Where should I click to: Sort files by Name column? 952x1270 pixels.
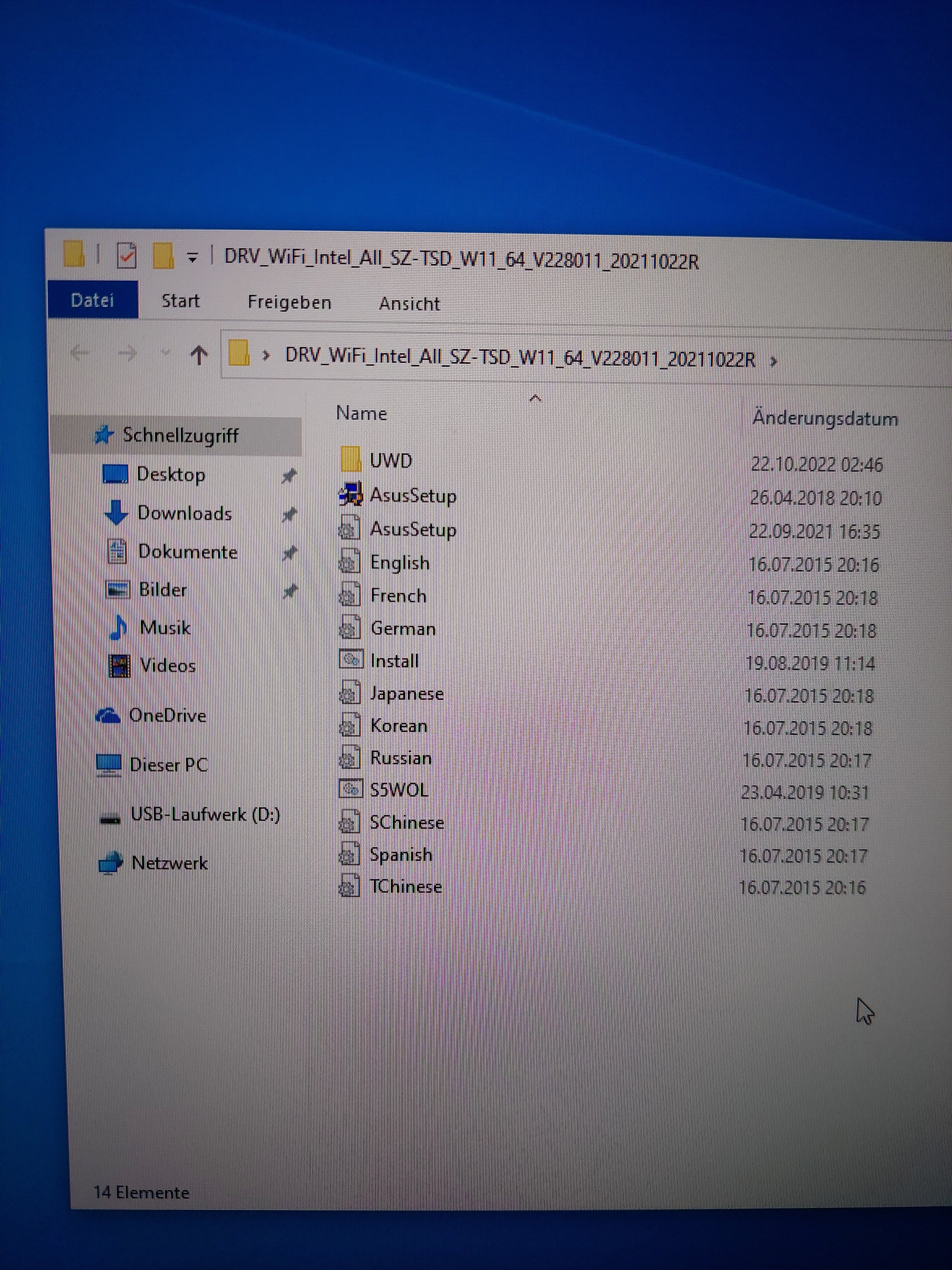click(362, 413)
